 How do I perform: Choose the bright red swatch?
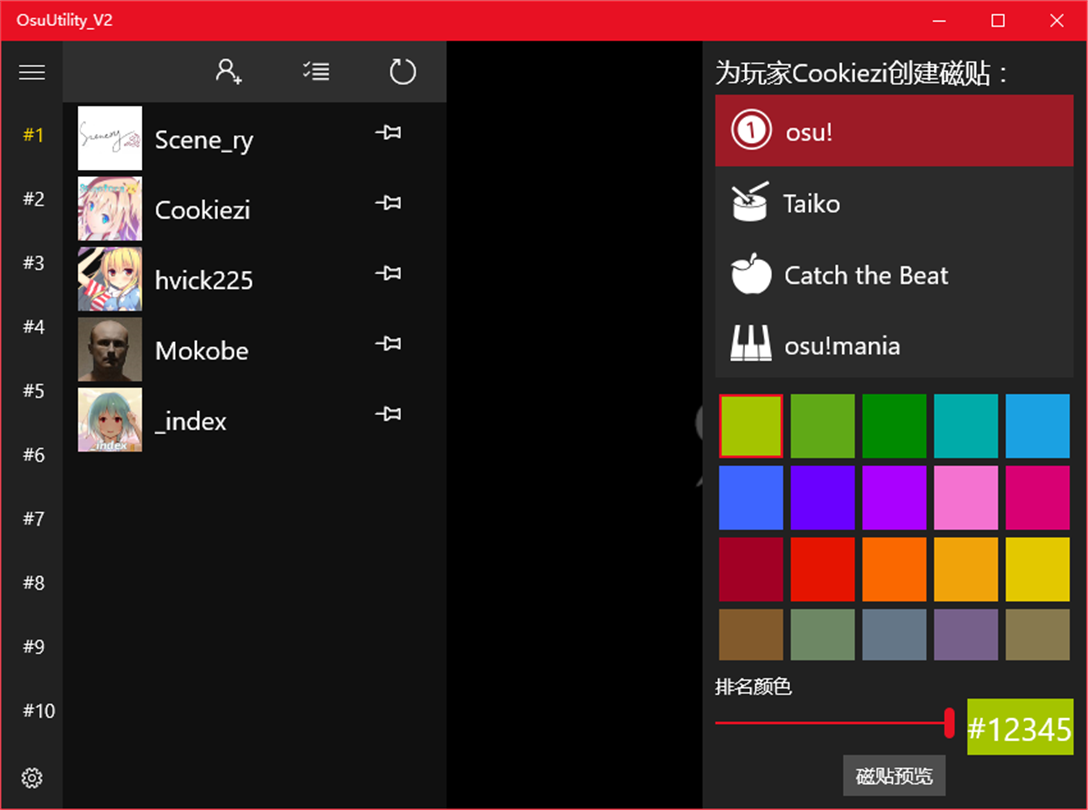coord(822,569)
